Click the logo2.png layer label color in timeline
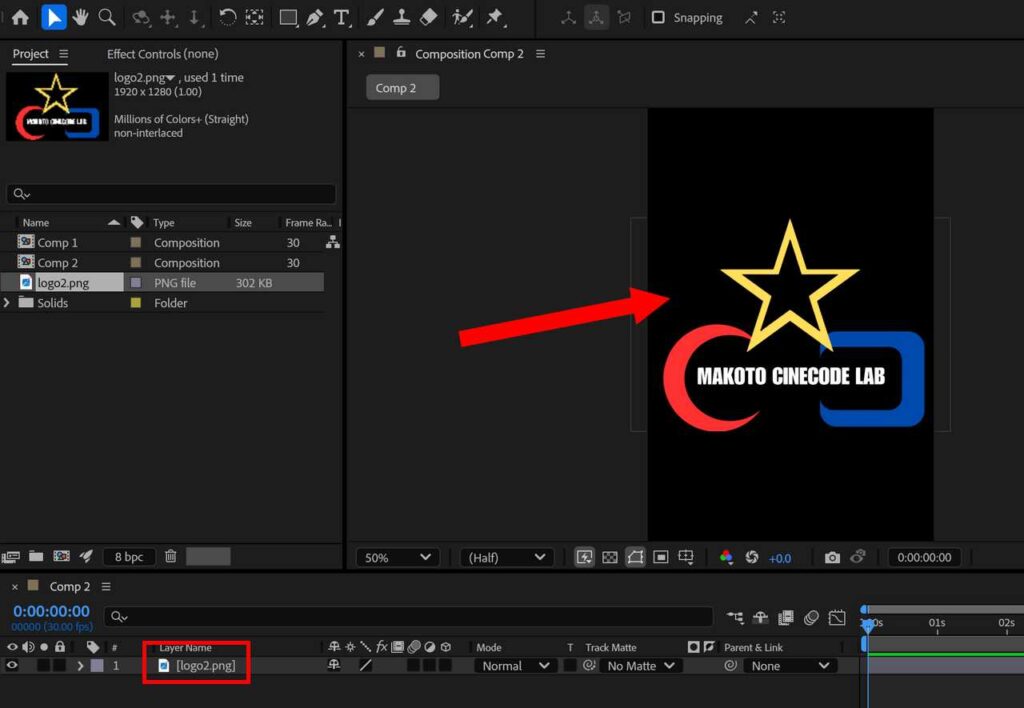1024x708 pixels. (x=97, y=666)
